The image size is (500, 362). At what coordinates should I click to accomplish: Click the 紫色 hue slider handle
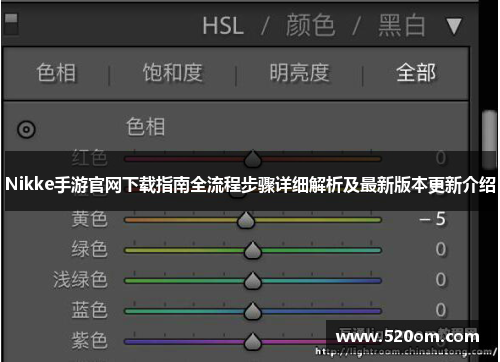(253, 341)
